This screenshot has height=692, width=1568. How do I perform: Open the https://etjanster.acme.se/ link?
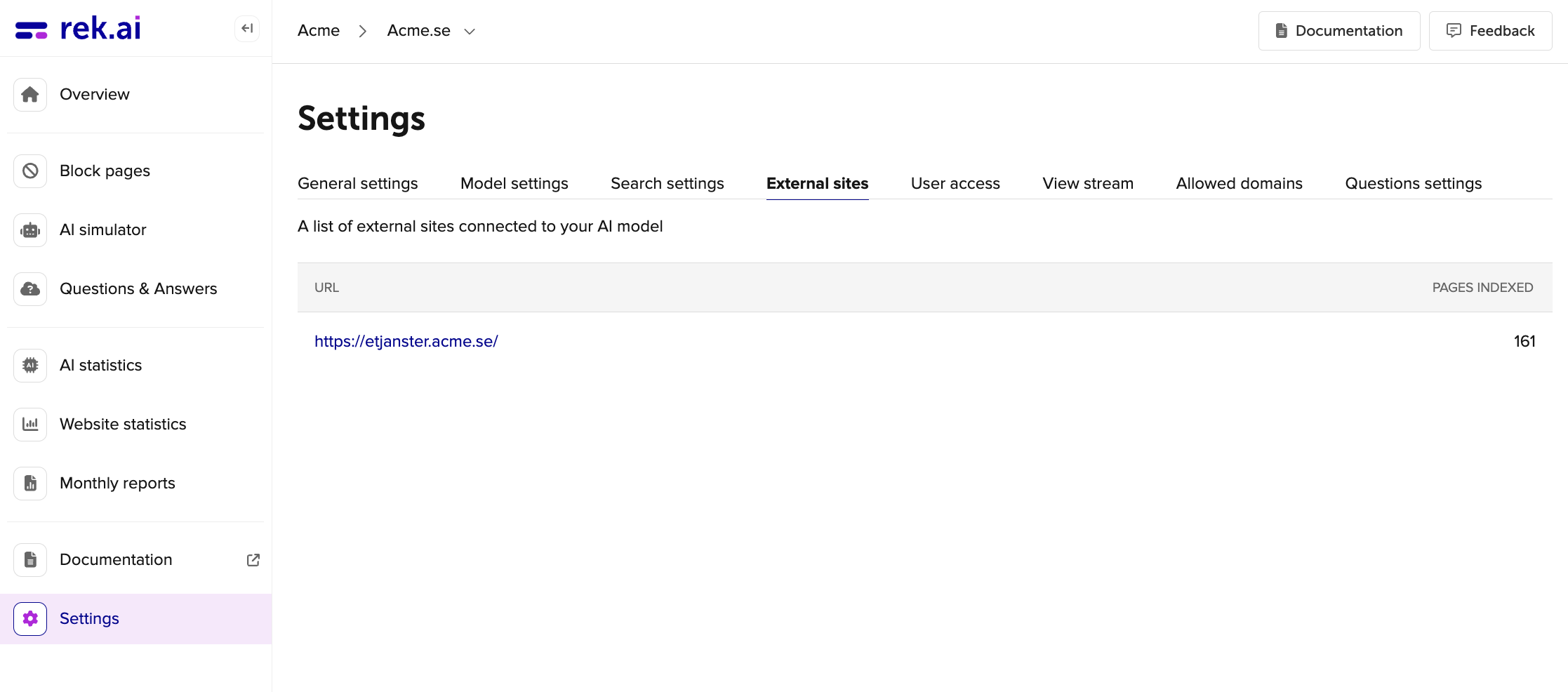coord(406,341)
